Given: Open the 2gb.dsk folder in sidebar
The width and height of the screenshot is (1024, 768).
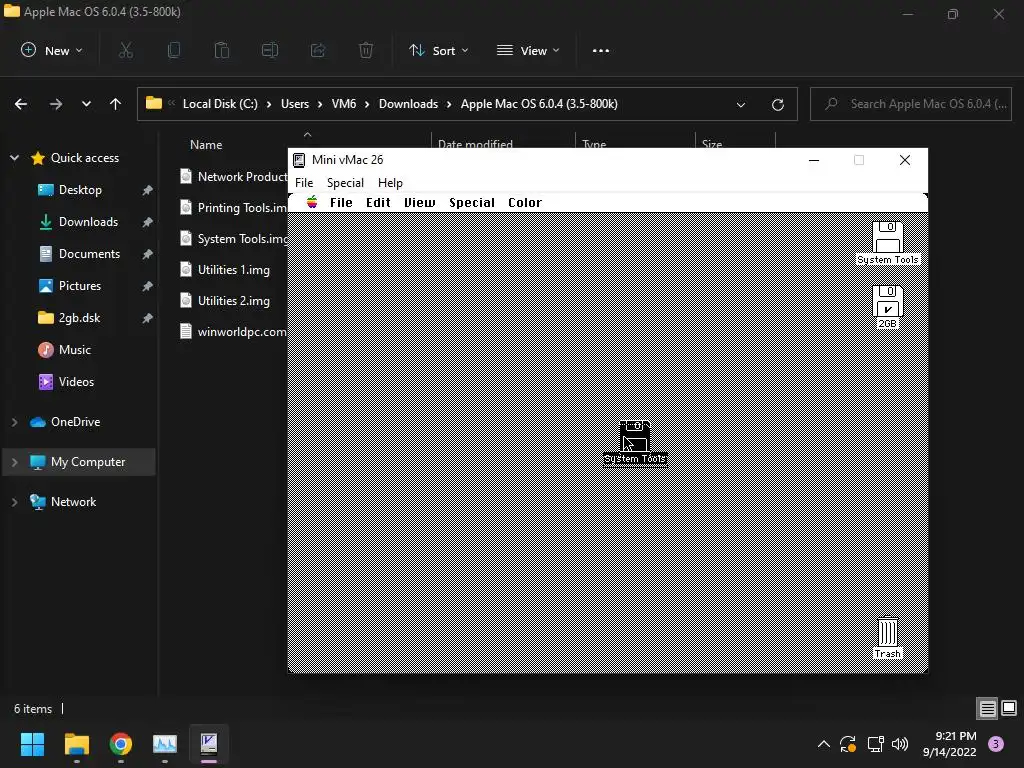Looking at the screenshot, I should [79, 318].
